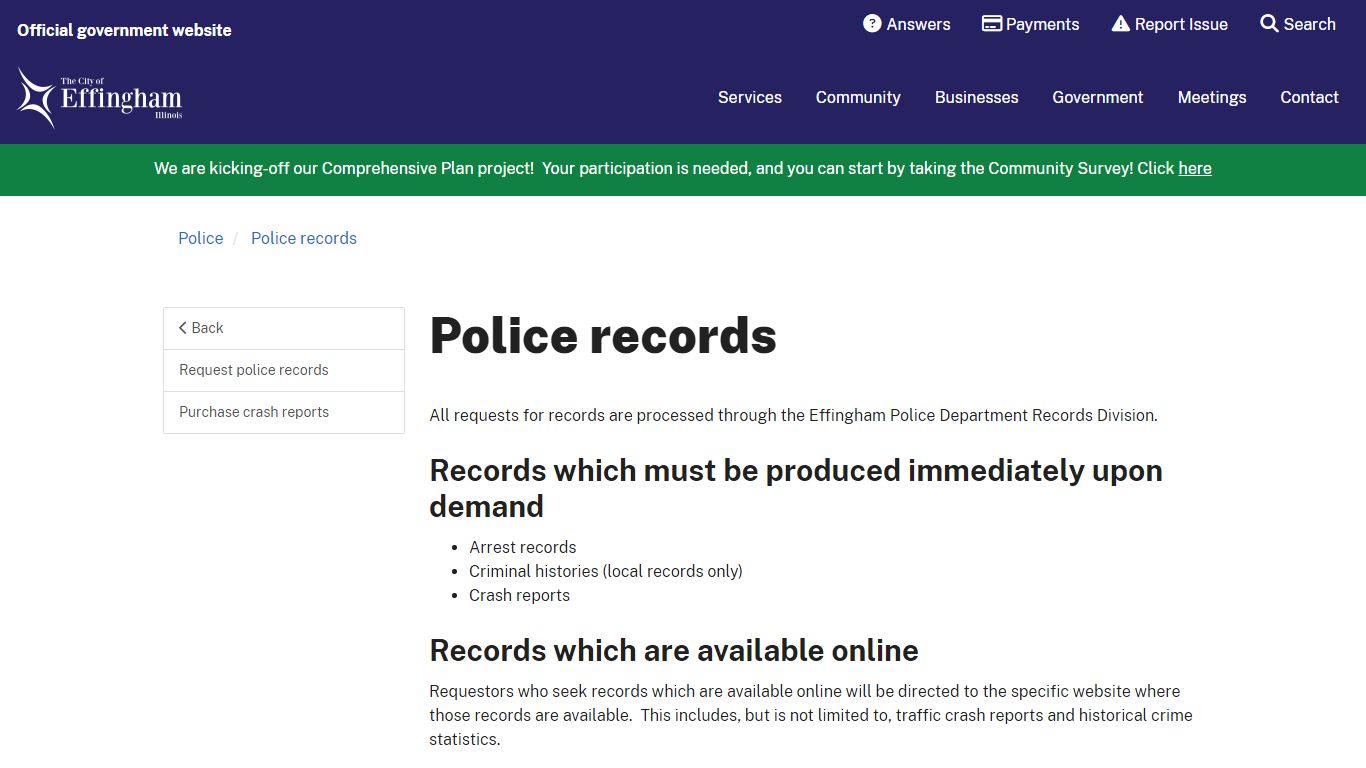Open Purchase crash reports sidebar item
Screen dimensions: 1366x768
pos(284,412)
